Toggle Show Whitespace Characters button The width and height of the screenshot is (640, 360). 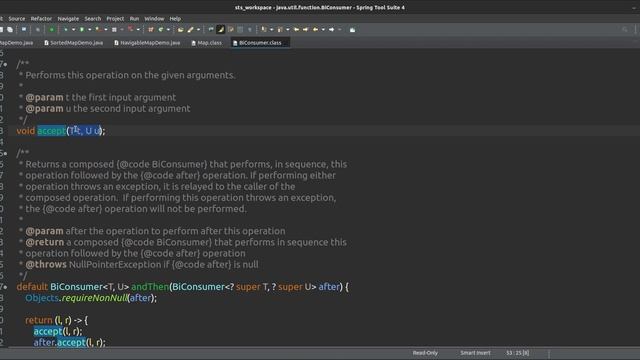(x=250, y=29)
